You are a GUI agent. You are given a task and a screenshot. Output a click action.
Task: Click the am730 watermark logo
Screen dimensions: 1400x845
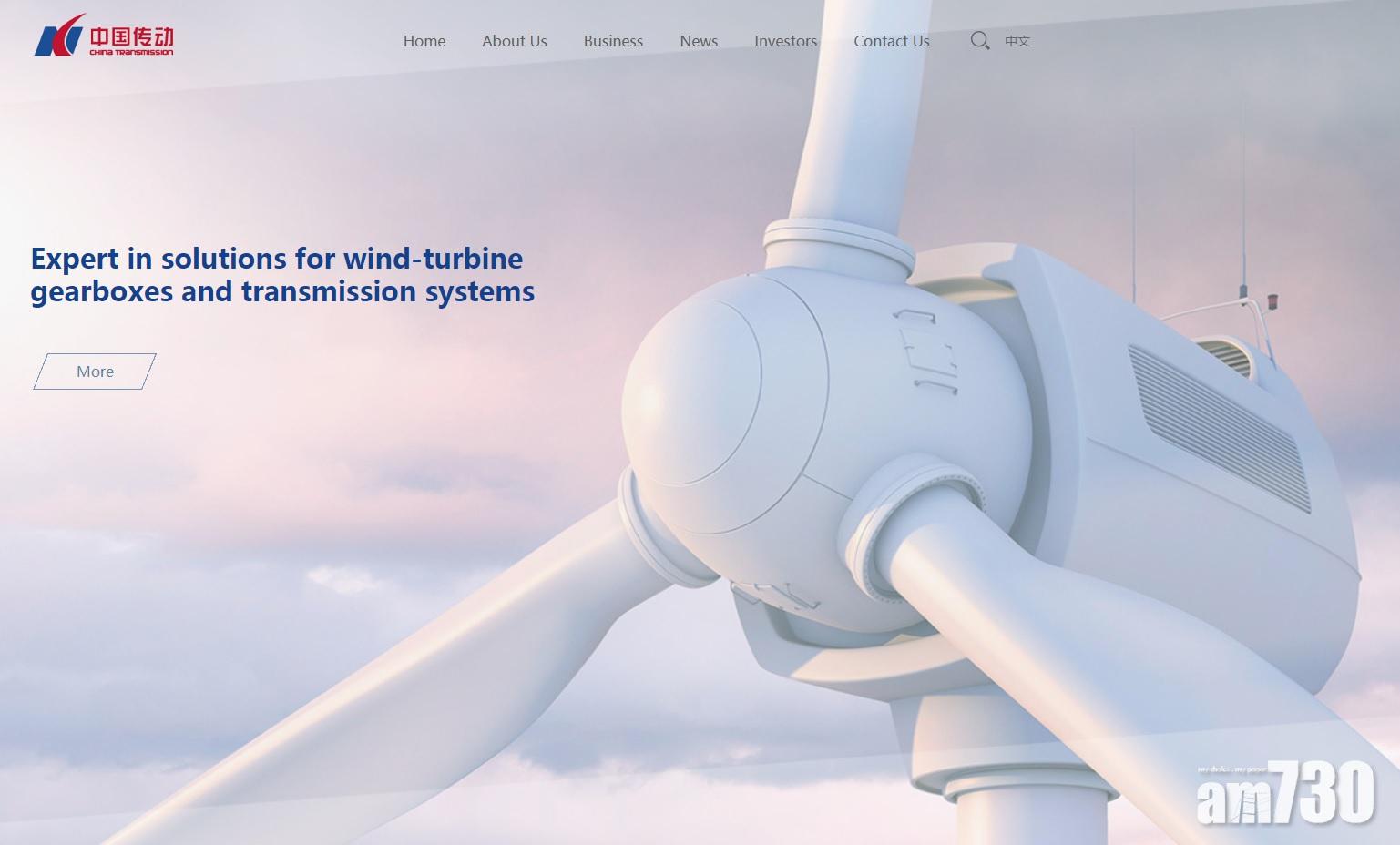click(x=1285, y=794)
